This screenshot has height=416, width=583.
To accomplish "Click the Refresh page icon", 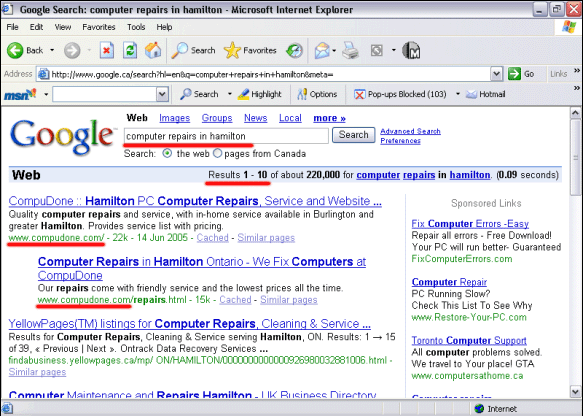I will click(130, 50).
